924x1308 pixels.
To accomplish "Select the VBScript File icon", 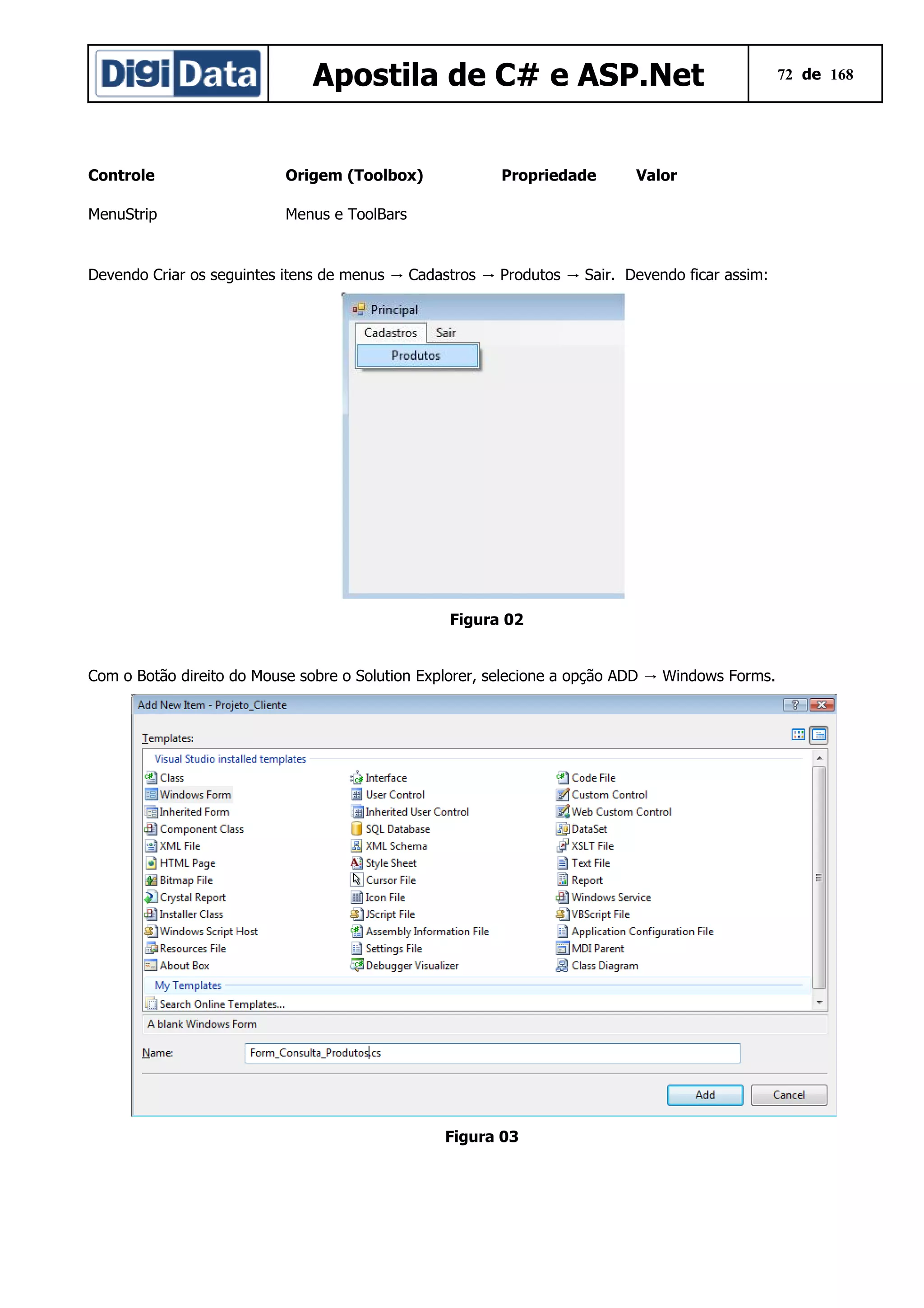I will pyautogui.click(x=563, y=914).
